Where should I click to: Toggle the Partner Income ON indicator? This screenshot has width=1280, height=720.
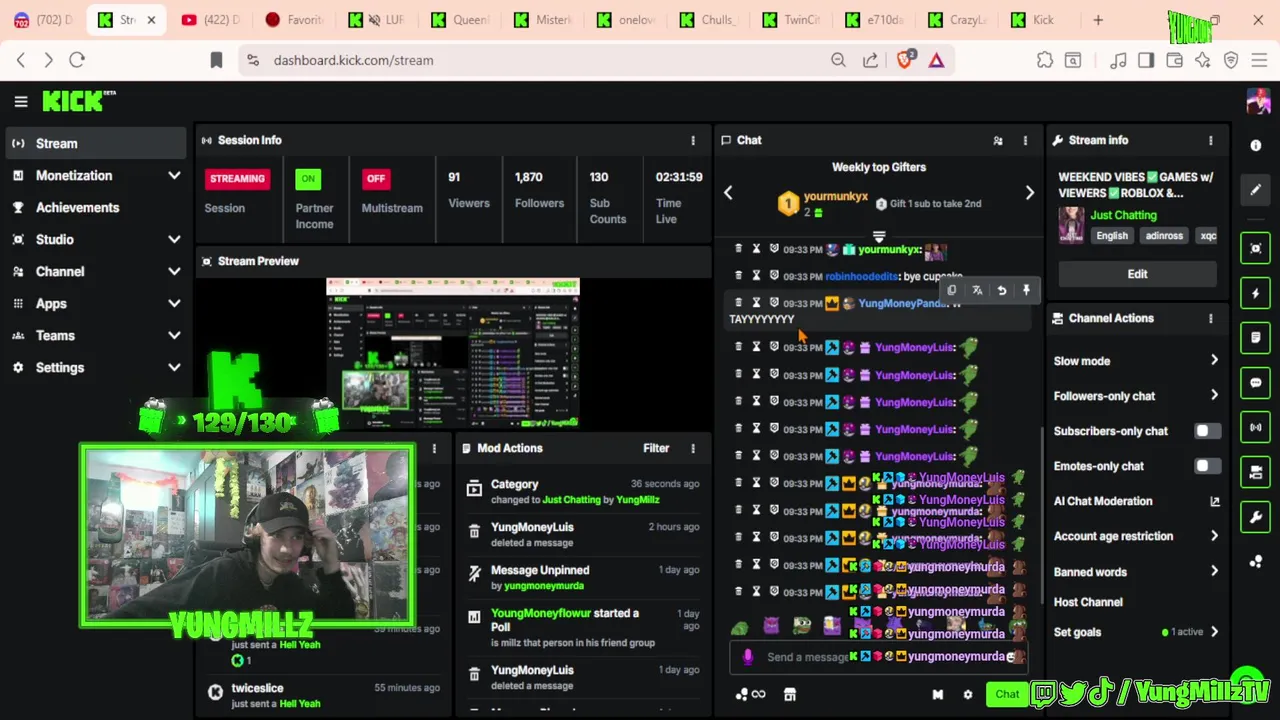click(x=307, y=179)
